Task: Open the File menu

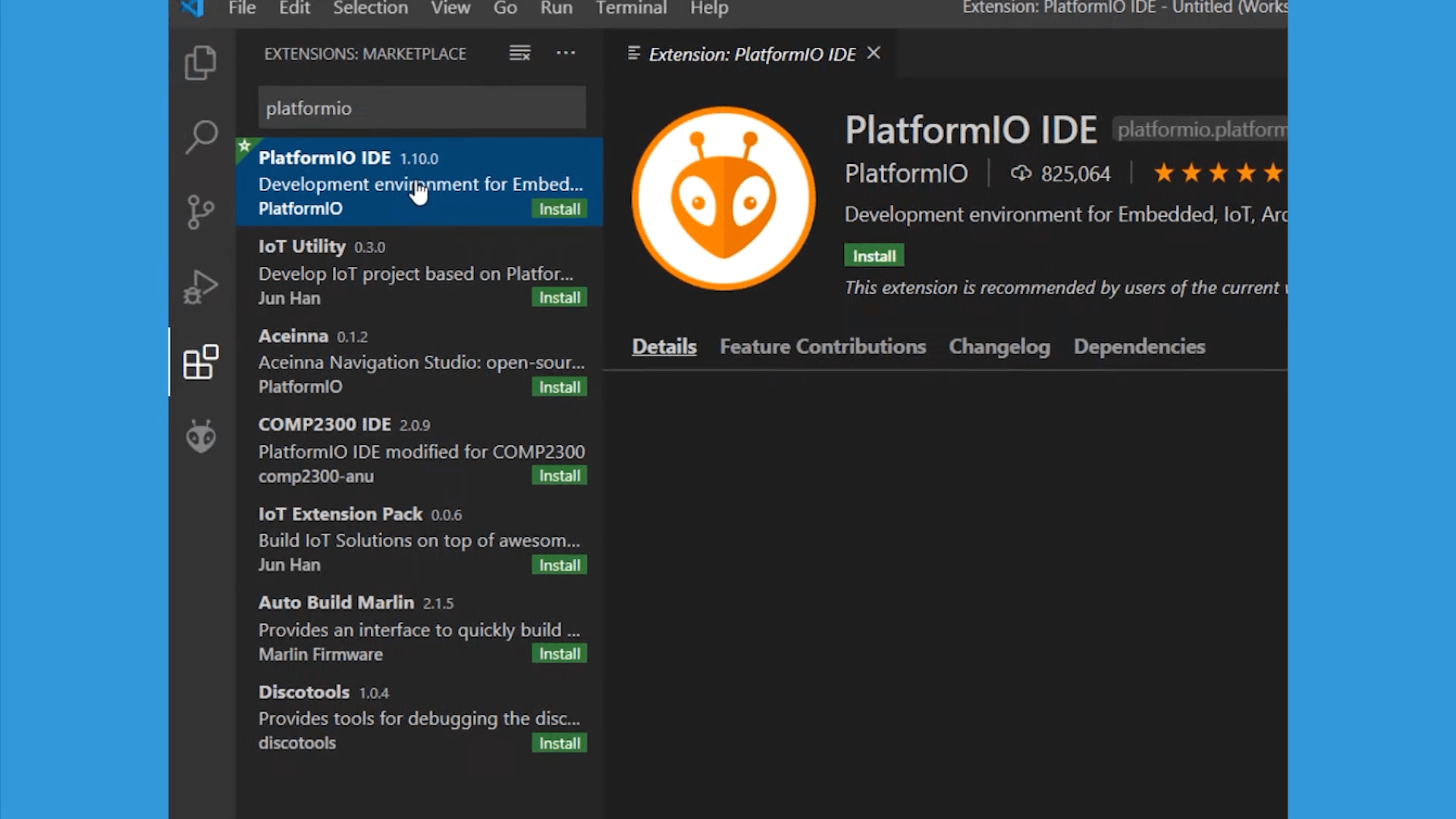Action: 242,8
